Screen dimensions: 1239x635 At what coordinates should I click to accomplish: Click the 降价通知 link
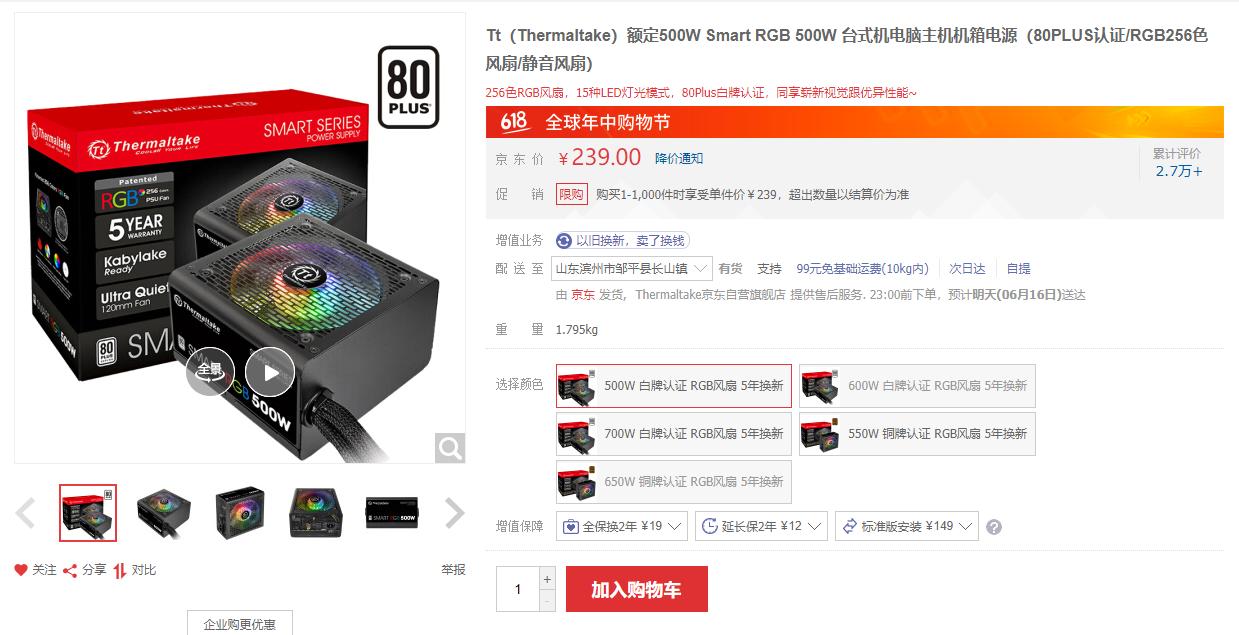click(x=679, y=158)
